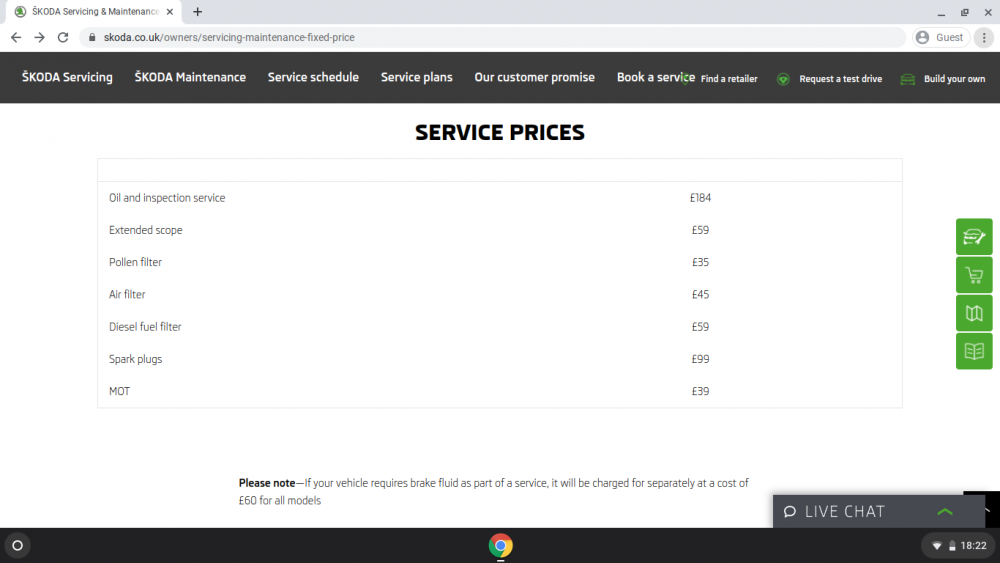Open Our customer promise
The width and height of the screenshot is (1000, 563).
pos(534,77)
